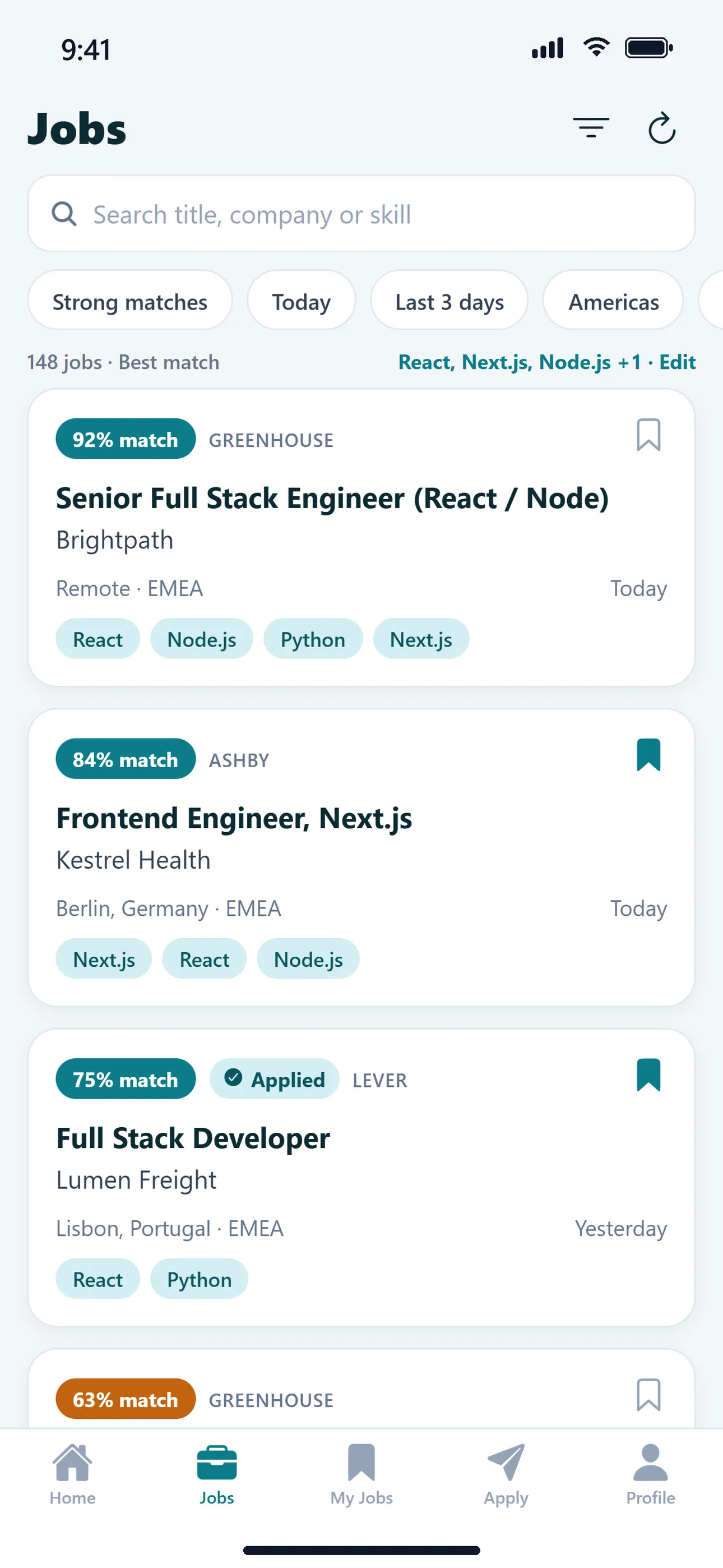
Task: Tap the 148 jobs · Best match label
Action: (123, 362)
